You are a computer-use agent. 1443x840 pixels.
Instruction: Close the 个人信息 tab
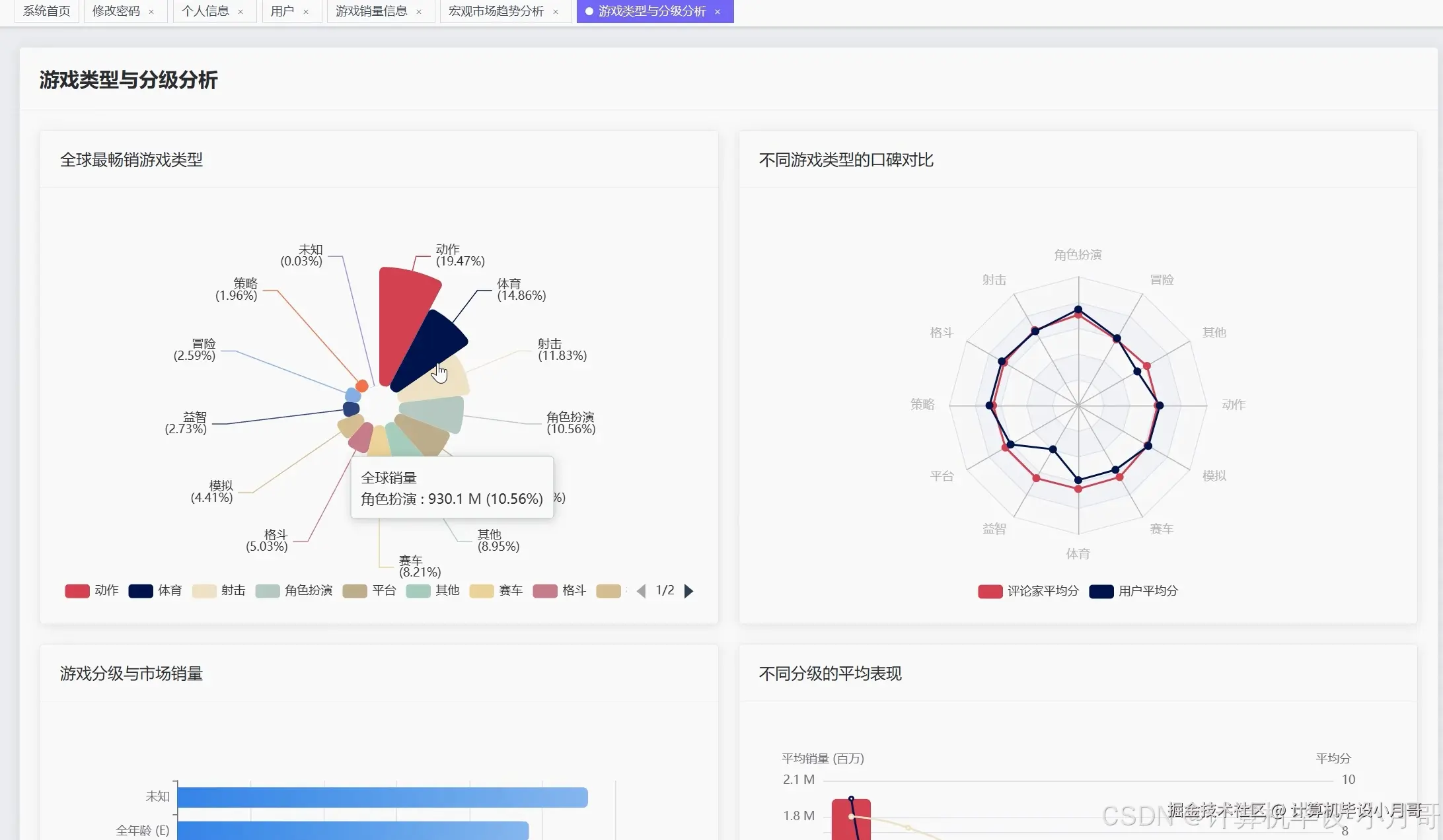click(x=240, y=12)
